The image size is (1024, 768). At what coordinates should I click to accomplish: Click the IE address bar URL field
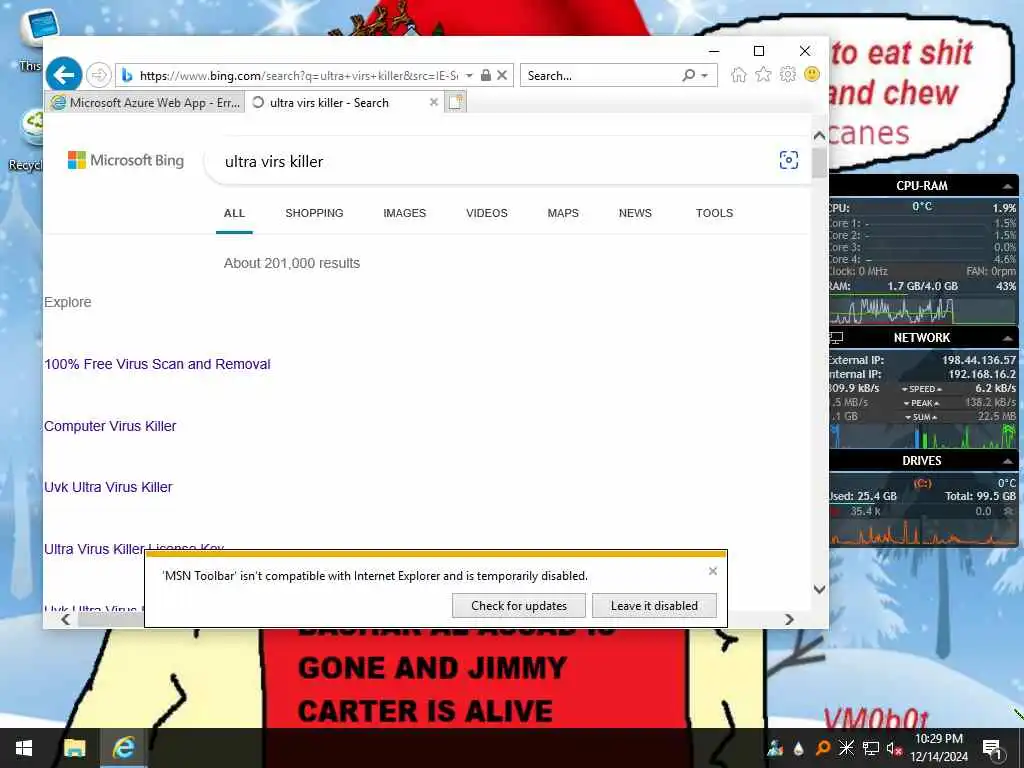pyautogui.click(x=299, y=76)
